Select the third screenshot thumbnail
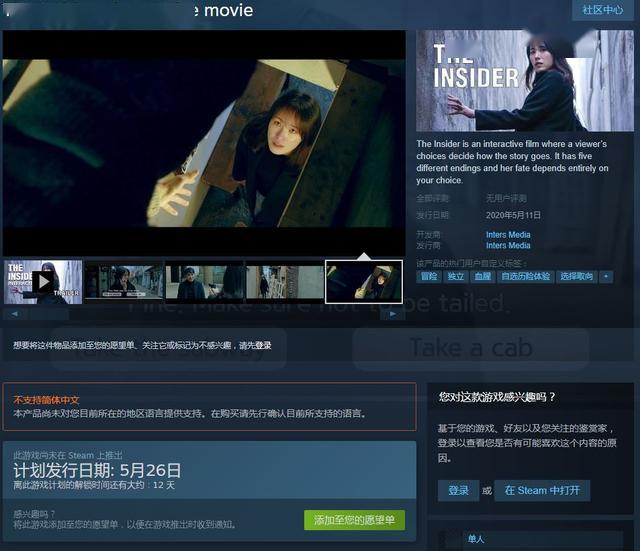This screenshot has width=640, height=551. 204,282
